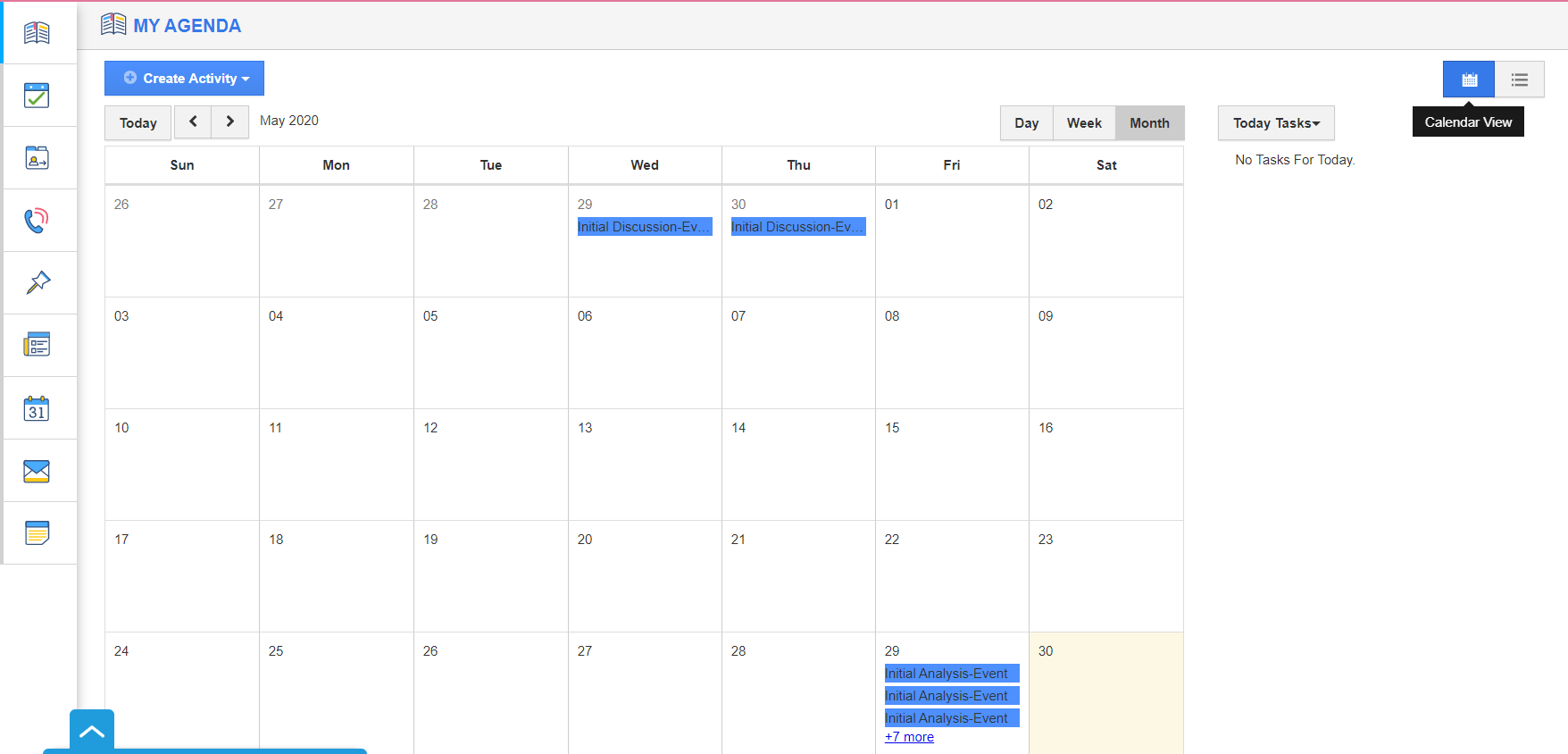Switch to list view icon button
Viewport: 1568px width, 754px height.
pyautogui.click(x=1520, y=80)
